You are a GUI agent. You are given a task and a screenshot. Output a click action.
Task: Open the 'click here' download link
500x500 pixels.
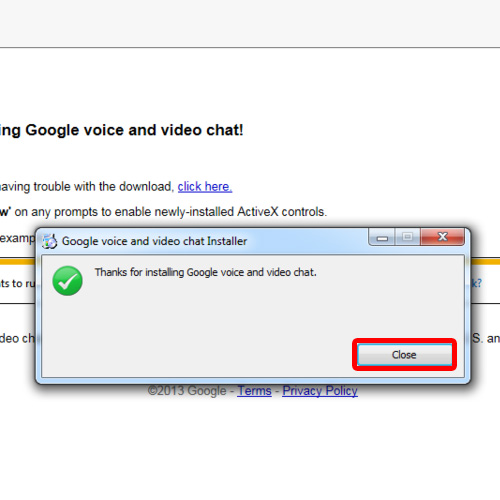pyautogui.click(x=205, y=187)
